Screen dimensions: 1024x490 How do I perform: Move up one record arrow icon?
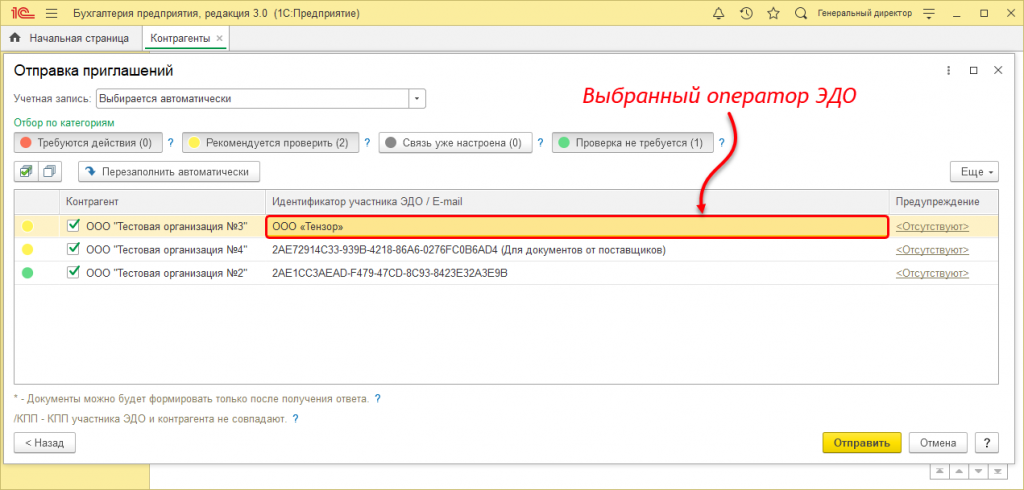[x=958, y=472]
